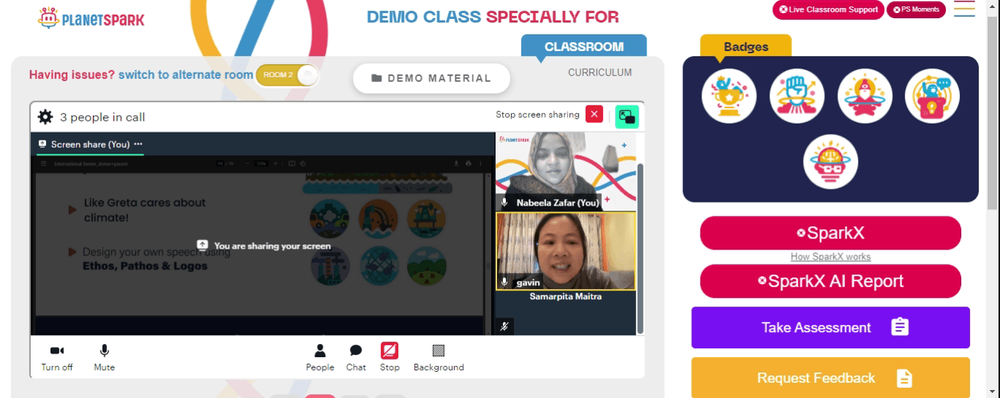
Task: Click Take Assessment button
Action: (830, 328)
